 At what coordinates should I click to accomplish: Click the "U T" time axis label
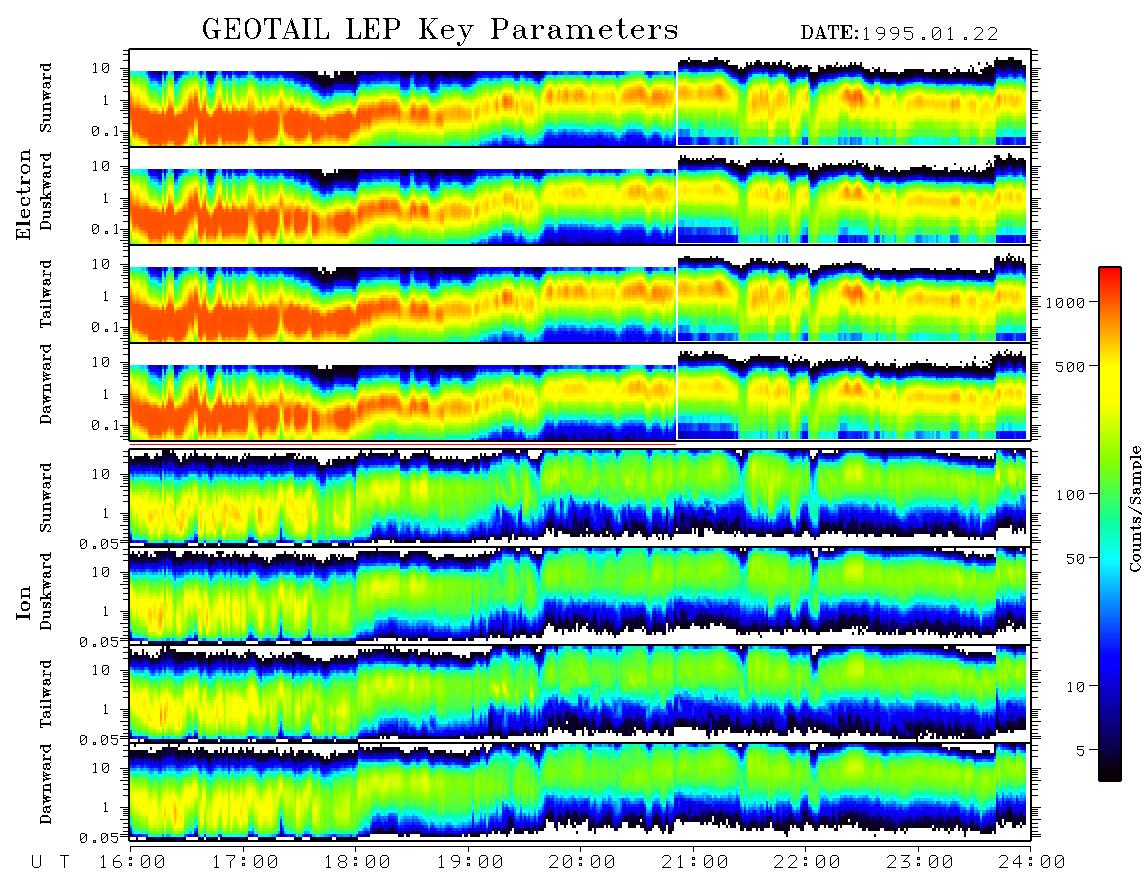pos(50,862)
